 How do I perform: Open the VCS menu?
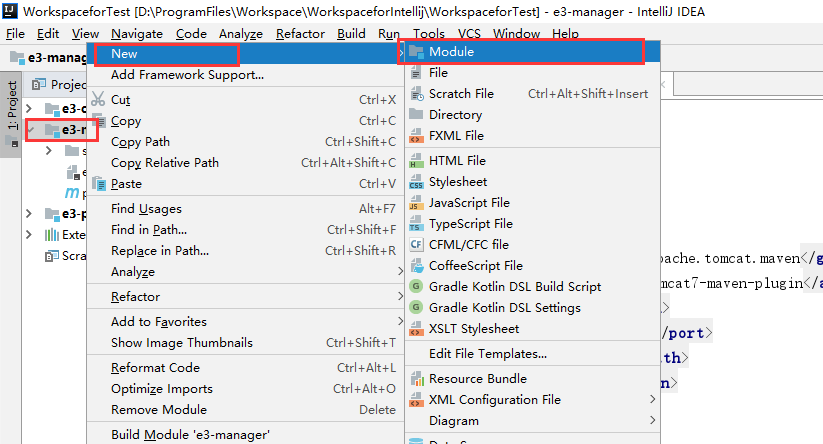469,34
